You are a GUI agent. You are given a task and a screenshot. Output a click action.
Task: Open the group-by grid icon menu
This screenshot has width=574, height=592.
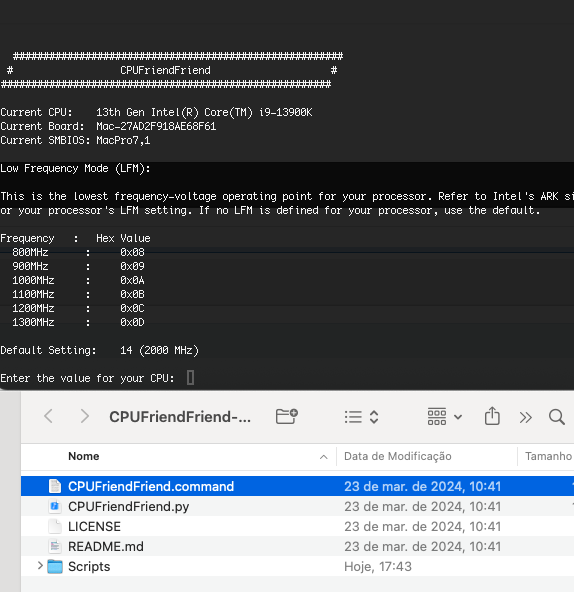pyautogui.click(x=444, y=417)
